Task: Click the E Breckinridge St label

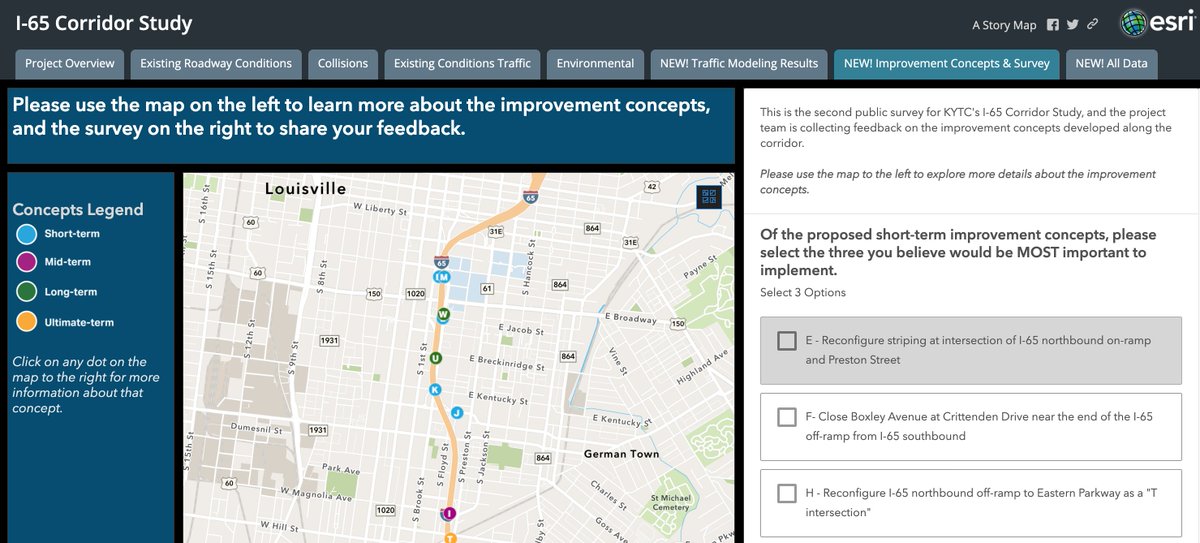Action: tap(505, 362)
